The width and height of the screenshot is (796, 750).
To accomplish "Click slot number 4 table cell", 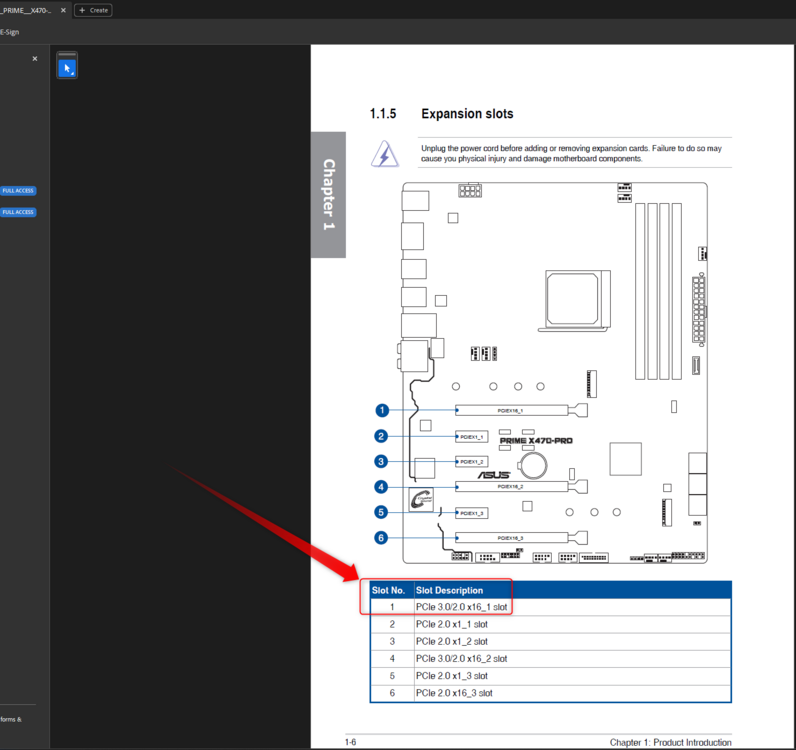I will pos(392,659).
